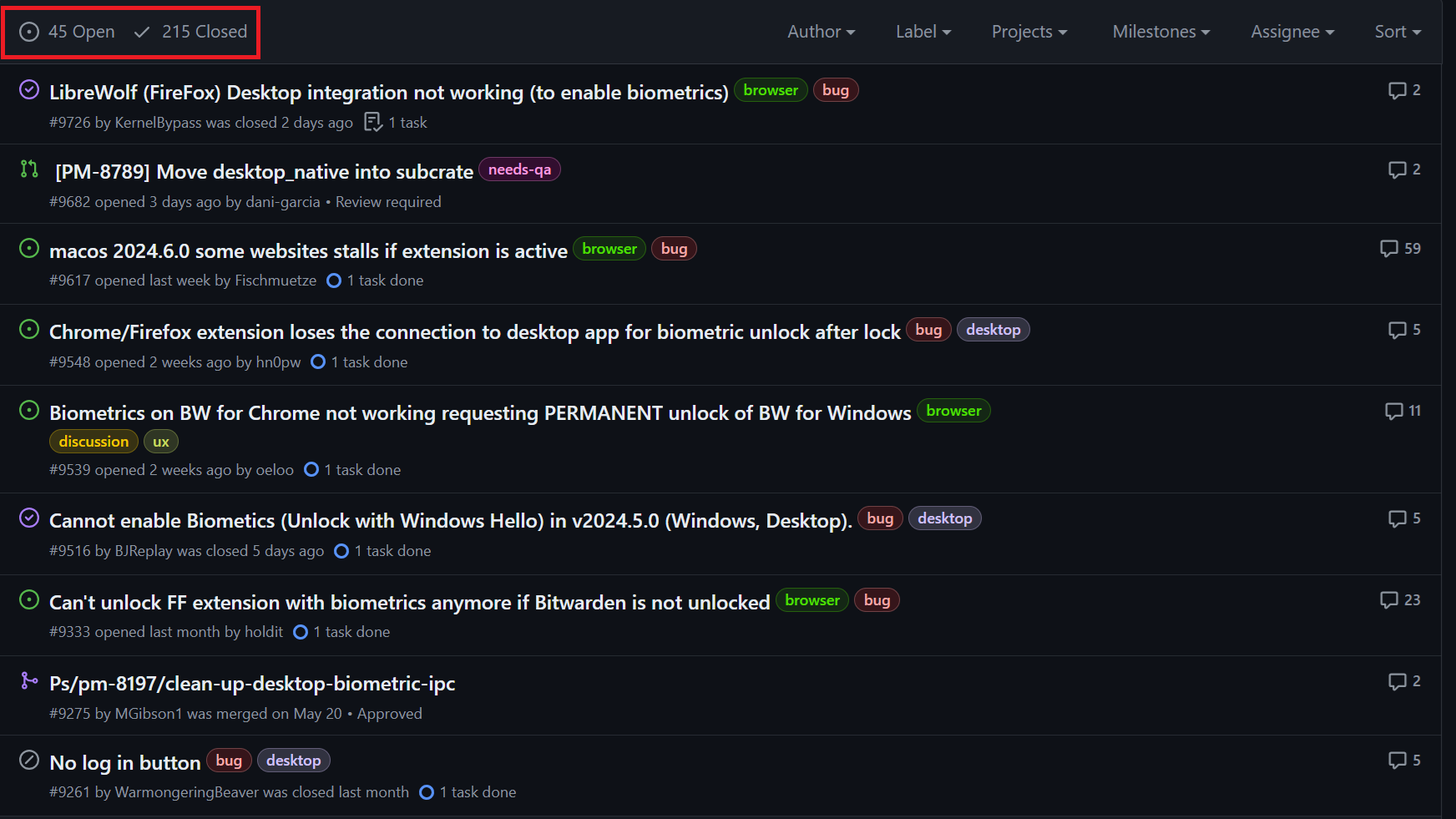Visit WarmongeringBeaver author profile link
Viewport: 1456px width, 819px height.
pos(187,792)
